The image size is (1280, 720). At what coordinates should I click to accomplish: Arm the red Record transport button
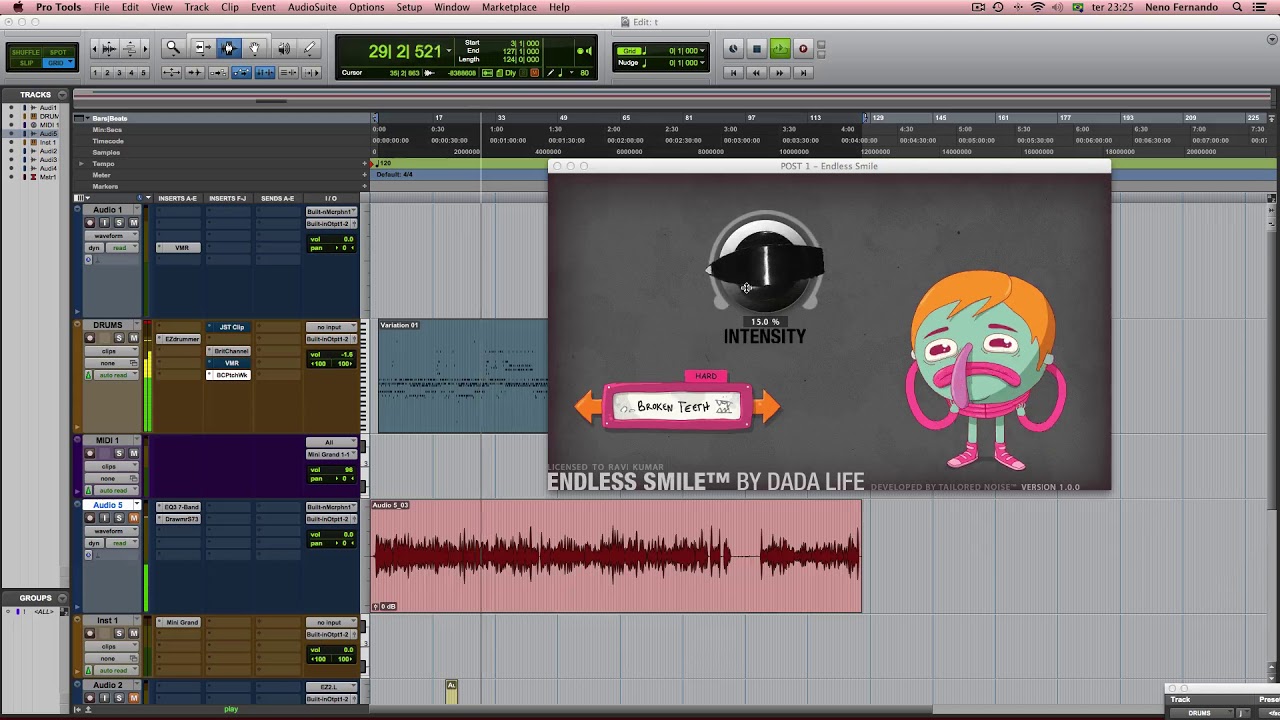click(x=802, y=49)
